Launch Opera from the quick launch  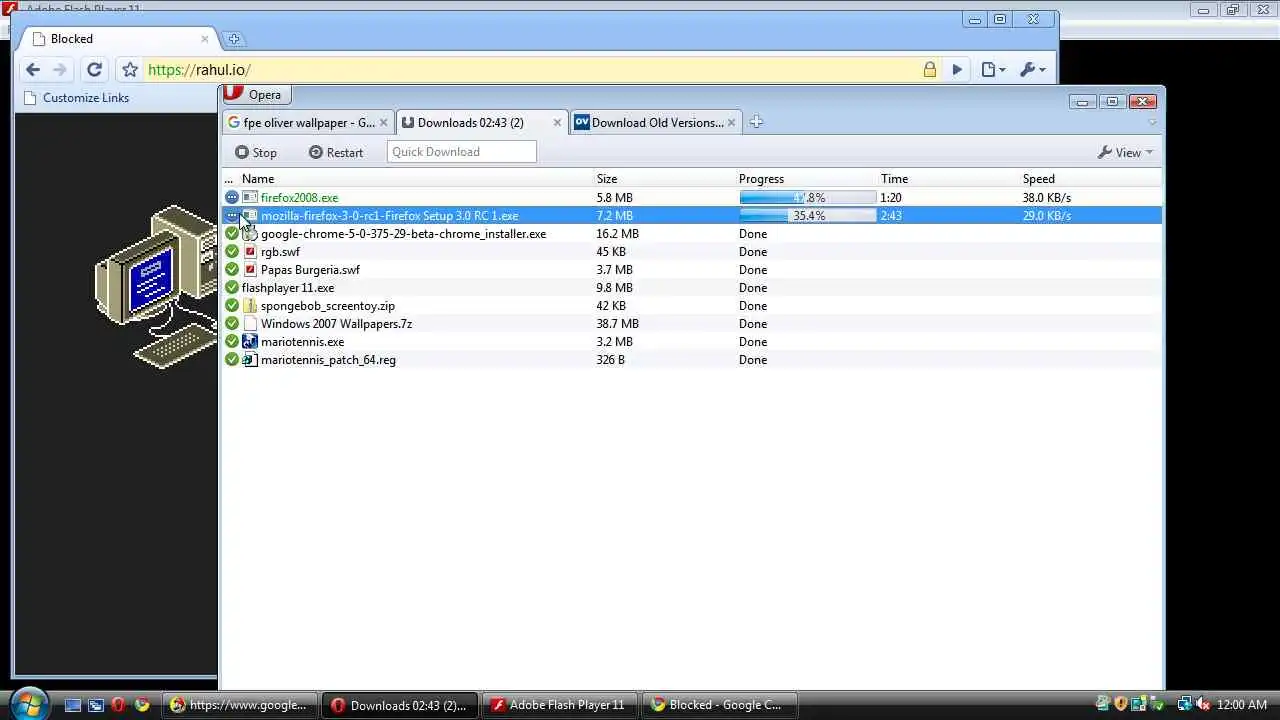coord(118,705)
